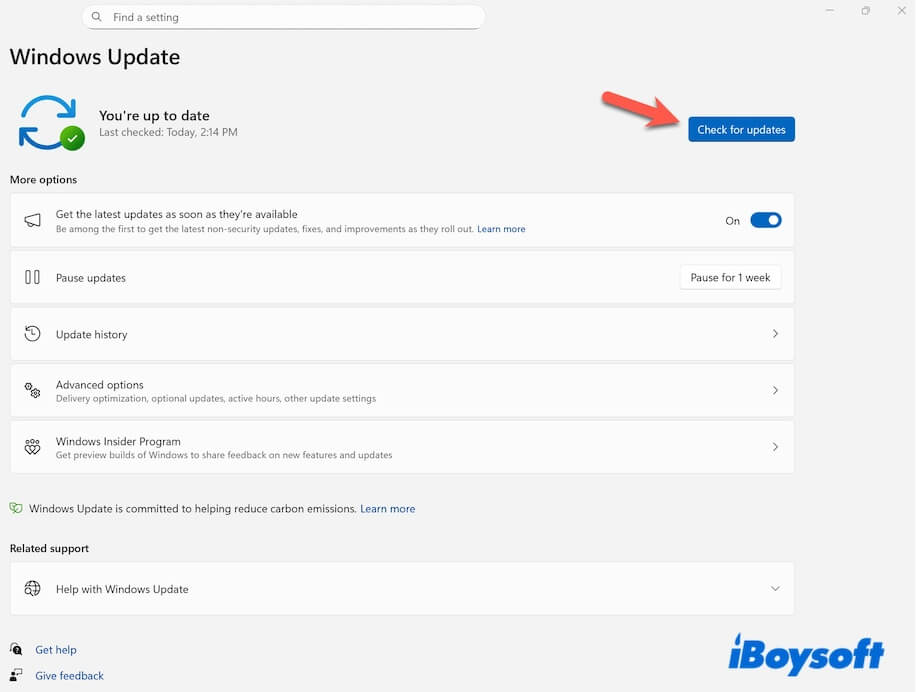Open Advanced options chevron arrow
The image size is (917, 692).
[x=775, y=390]
